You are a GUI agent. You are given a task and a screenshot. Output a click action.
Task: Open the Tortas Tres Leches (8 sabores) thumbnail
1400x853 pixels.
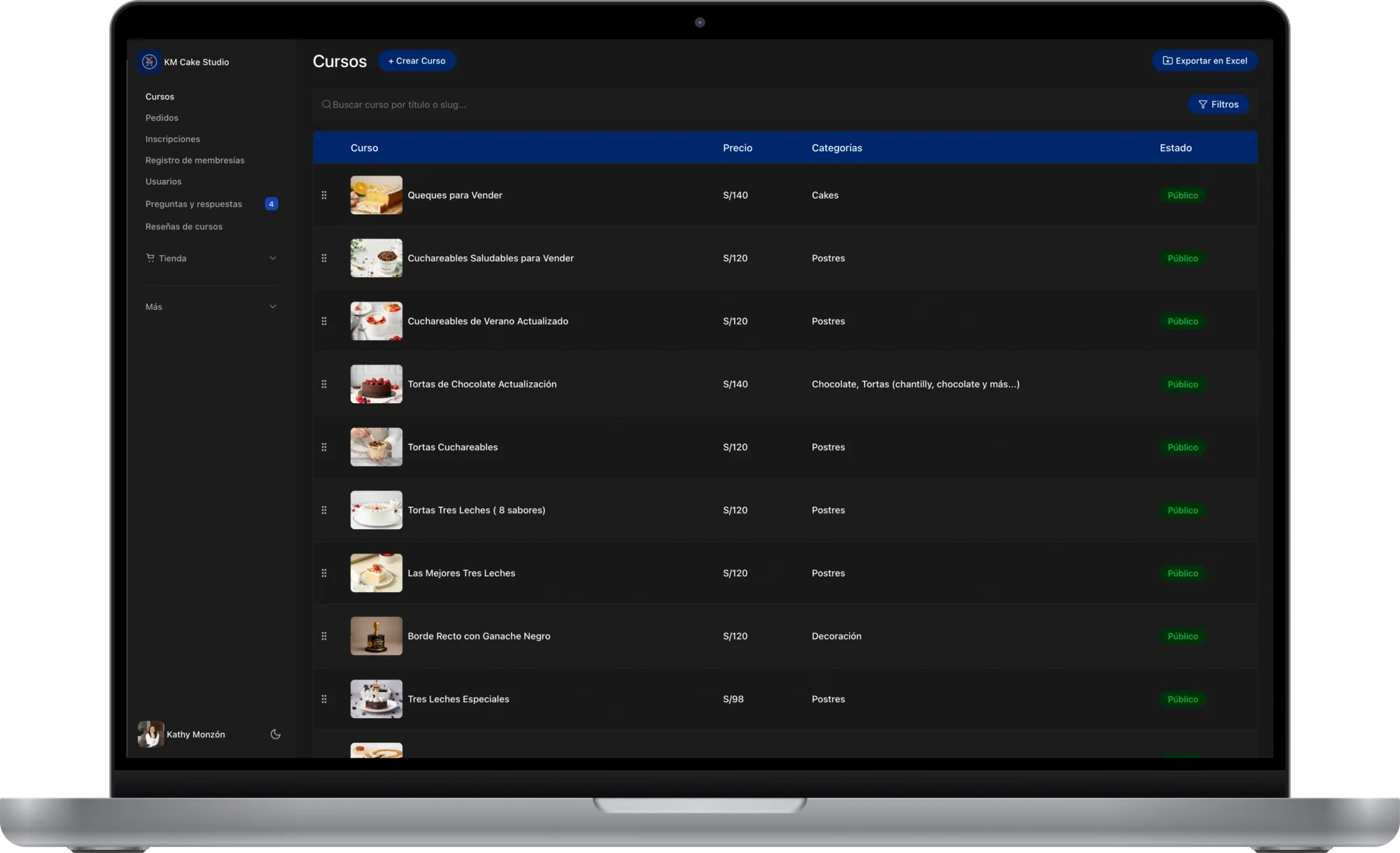377,510
